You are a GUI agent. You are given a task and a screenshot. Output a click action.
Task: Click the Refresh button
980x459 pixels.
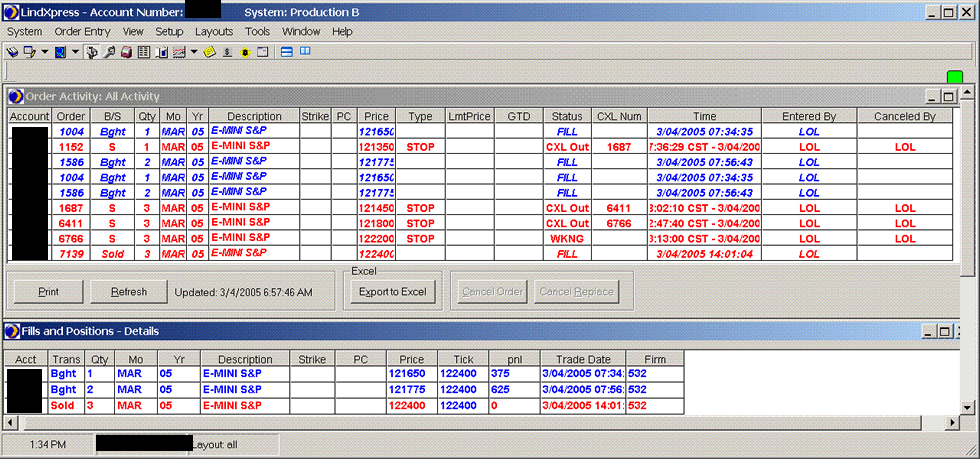click(129, 291)
